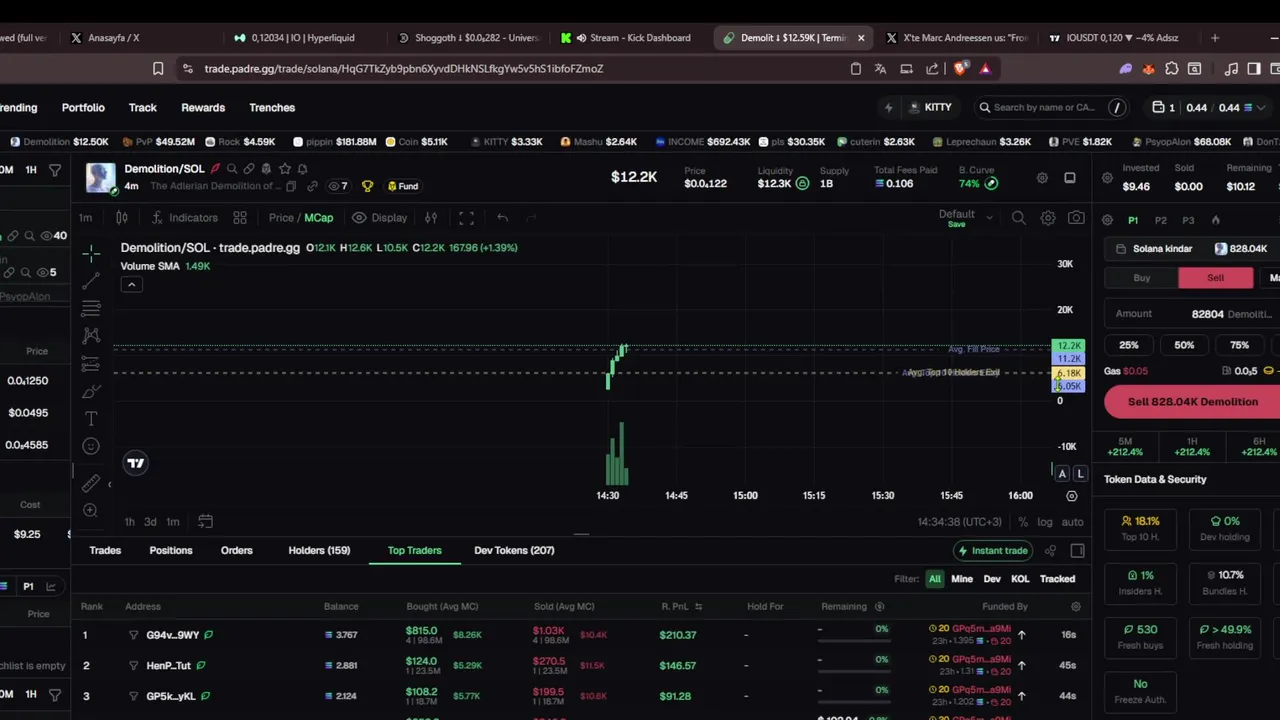The image size is (1280, 720).
Task: Set a price alert bell for Demolition
Action: click(x=303, y=169)
